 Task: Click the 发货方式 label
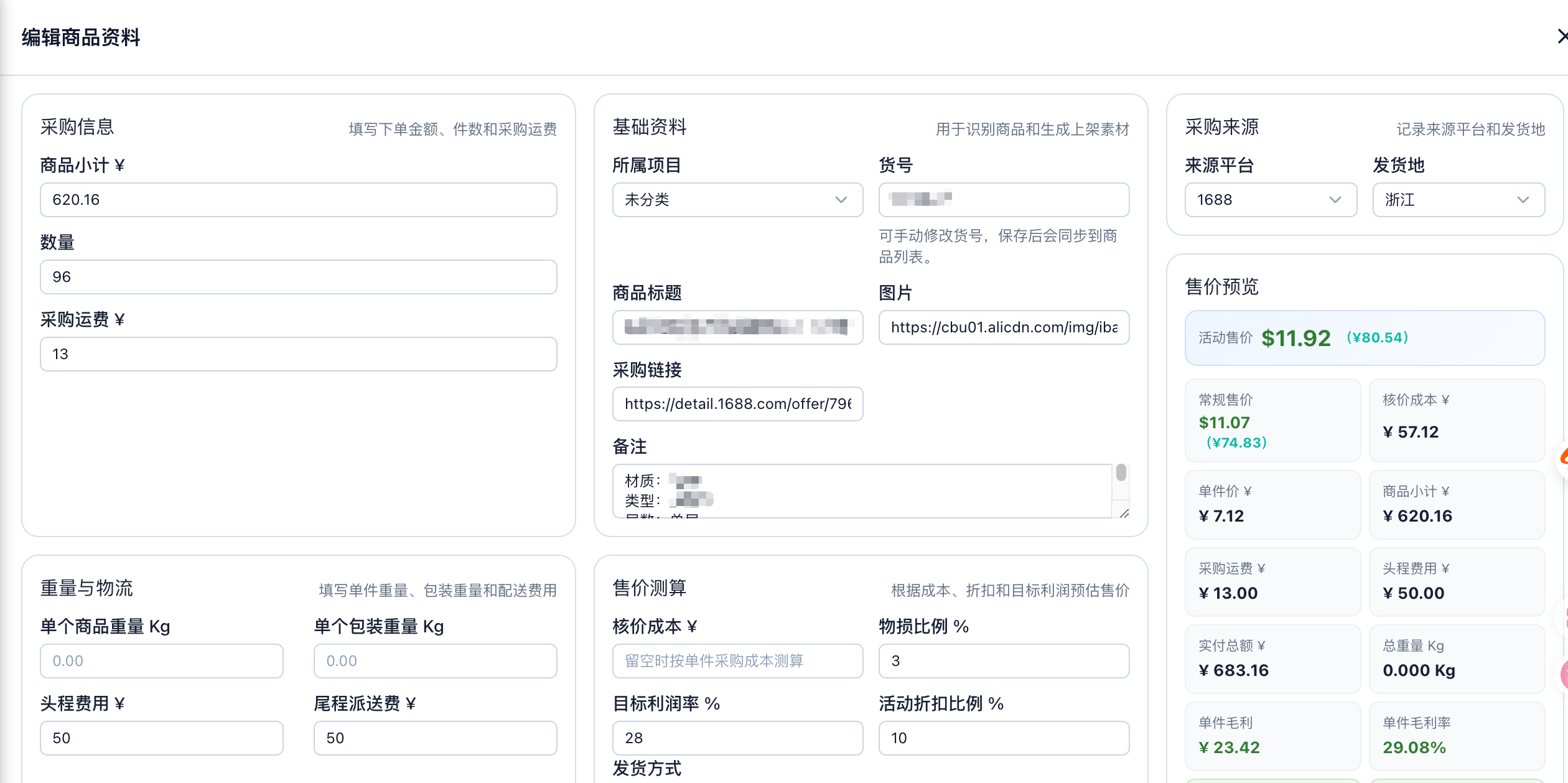click(647, 768)
